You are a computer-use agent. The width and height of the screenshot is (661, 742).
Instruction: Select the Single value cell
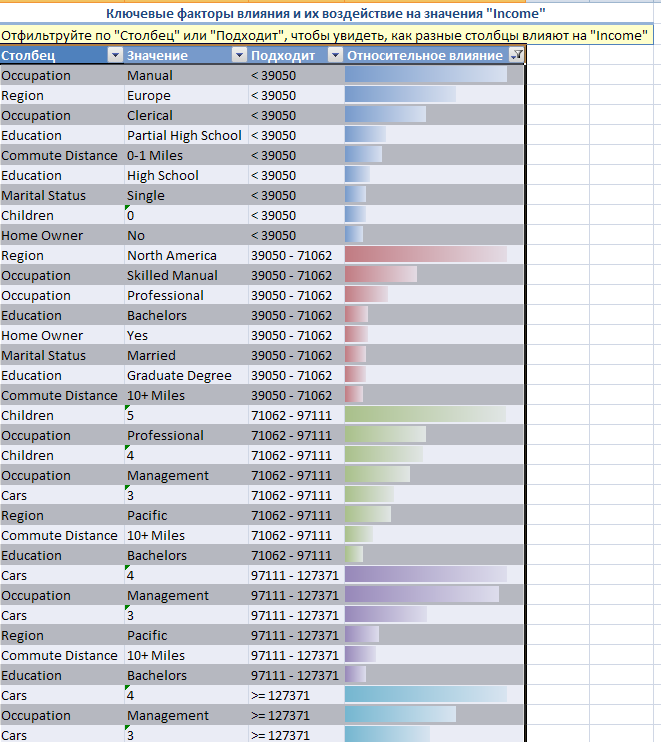186,195
